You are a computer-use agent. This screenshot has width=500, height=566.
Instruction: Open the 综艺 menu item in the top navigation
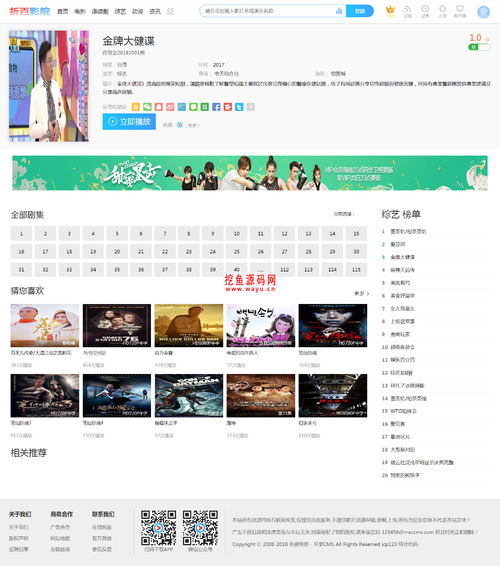coord(120,12)
